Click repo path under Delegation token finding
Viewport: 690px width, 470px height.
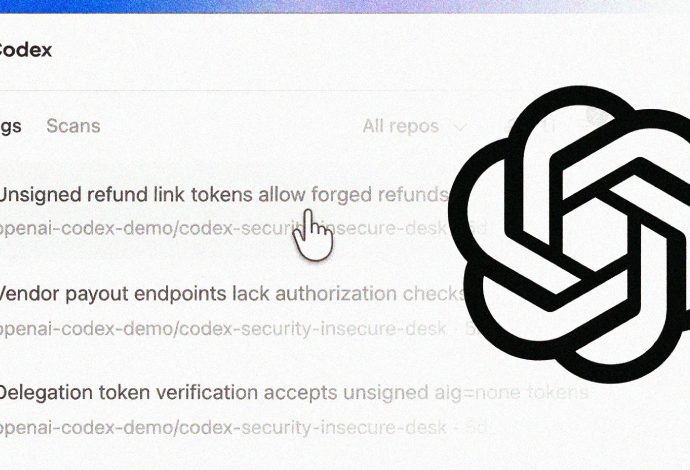point(222,427)
